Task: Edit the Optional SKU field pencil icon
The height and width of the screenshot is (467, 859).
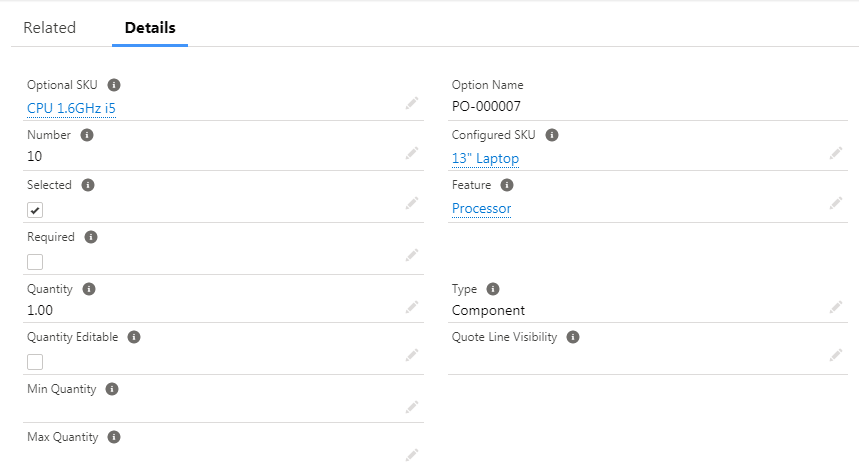Action: 411,104
